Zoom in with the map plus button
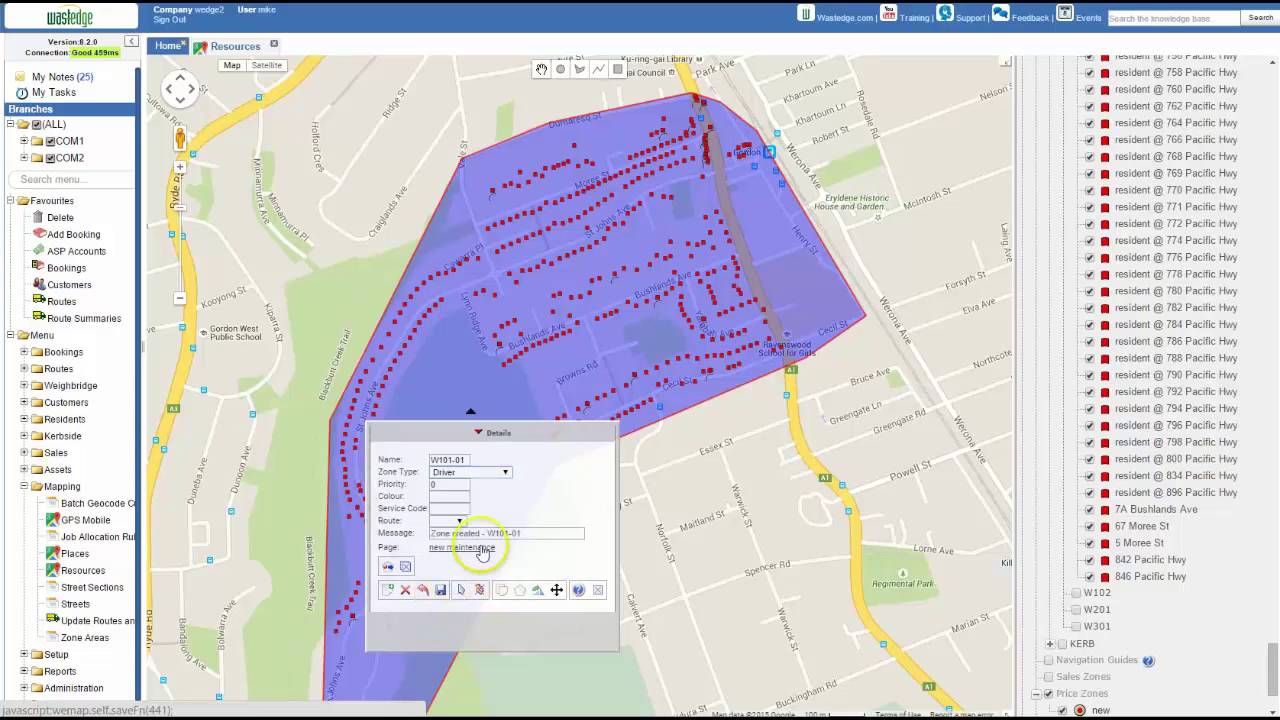 click(180, 167)
